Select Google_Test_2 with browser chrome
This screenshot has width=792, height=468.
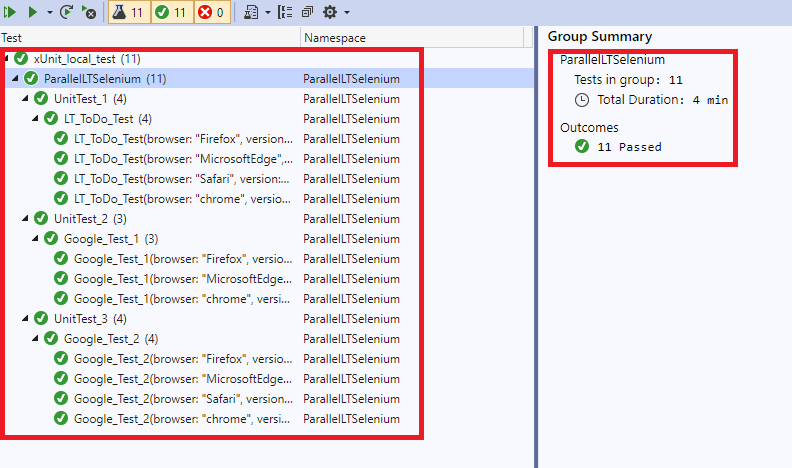[x=180, y=419]
